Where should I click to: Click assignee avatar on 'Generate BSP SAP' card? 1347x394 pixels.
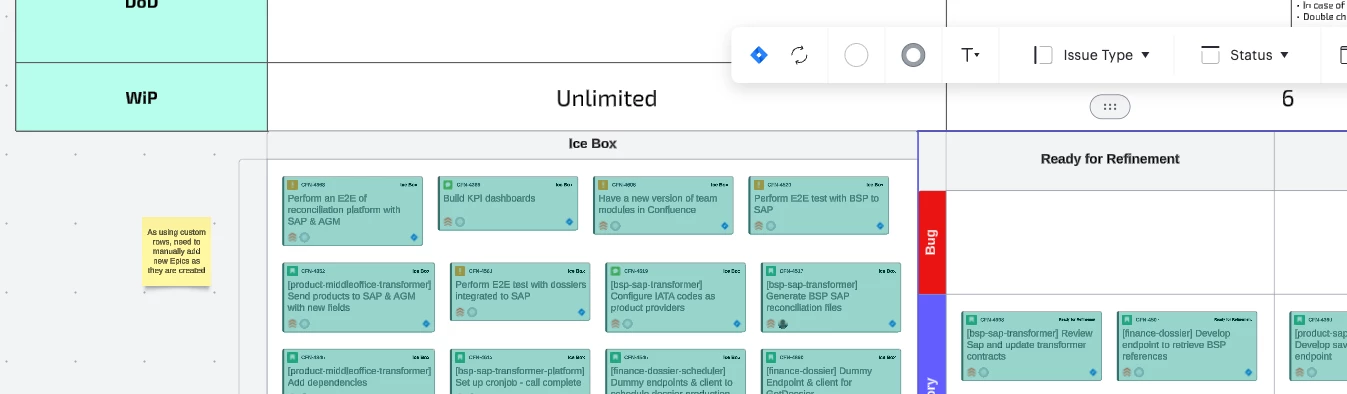(783, 323)
